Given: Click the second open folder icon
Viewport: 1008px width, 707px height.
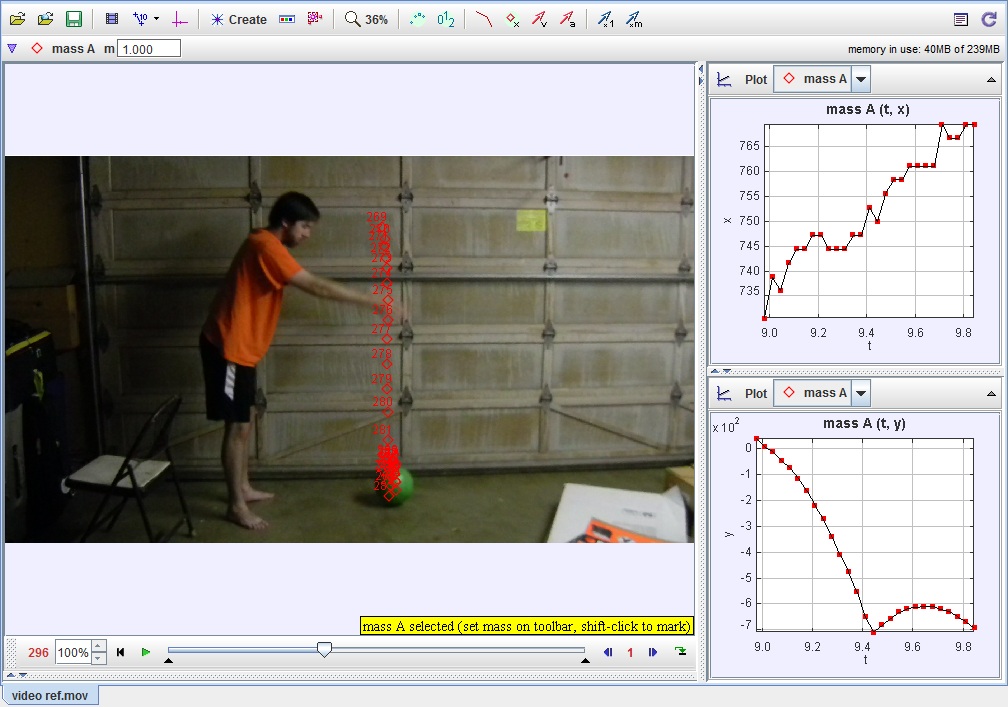Looking at the screenshot, I should 45,19.
